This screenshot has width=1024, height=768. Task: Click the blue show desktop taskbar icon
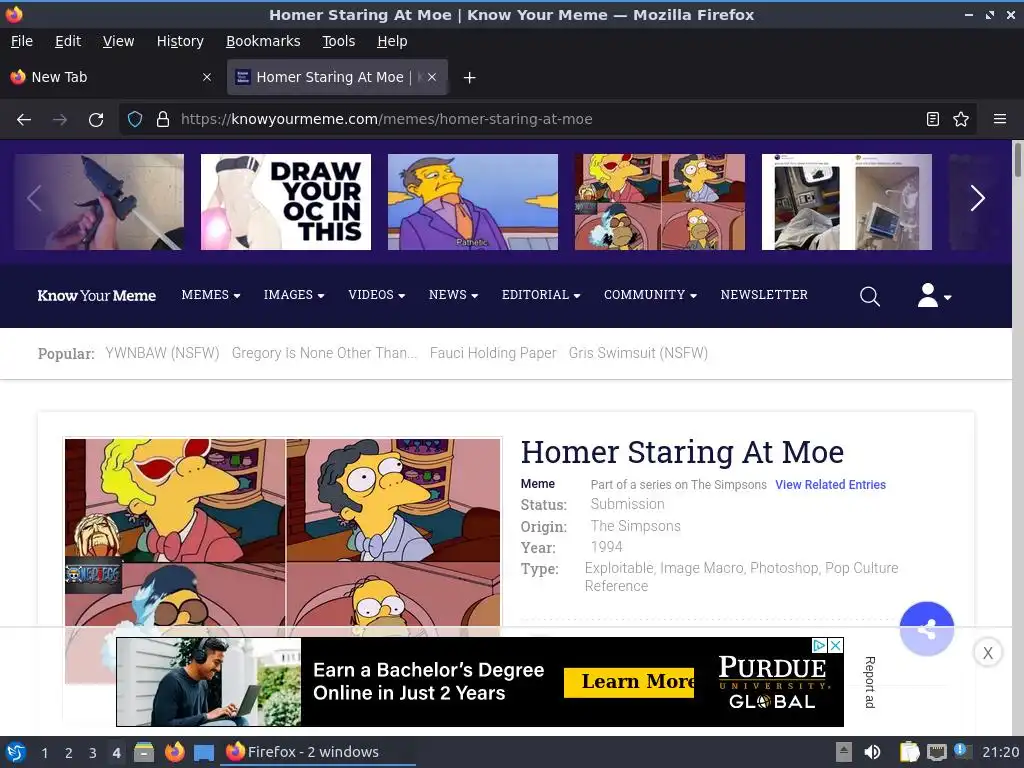point(204,752)
